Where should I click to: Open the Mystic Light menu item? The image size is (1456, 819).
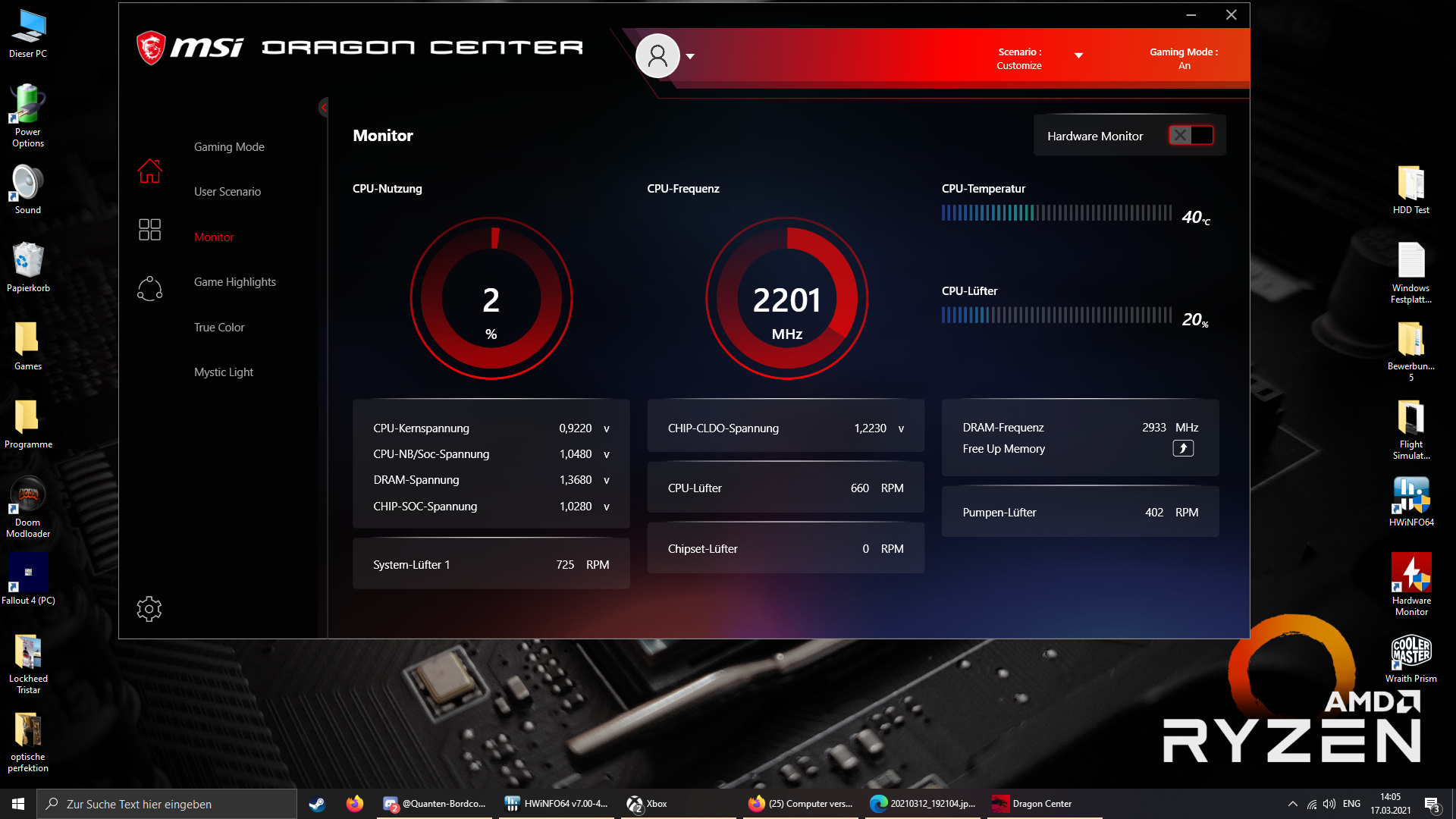point(224,372)
